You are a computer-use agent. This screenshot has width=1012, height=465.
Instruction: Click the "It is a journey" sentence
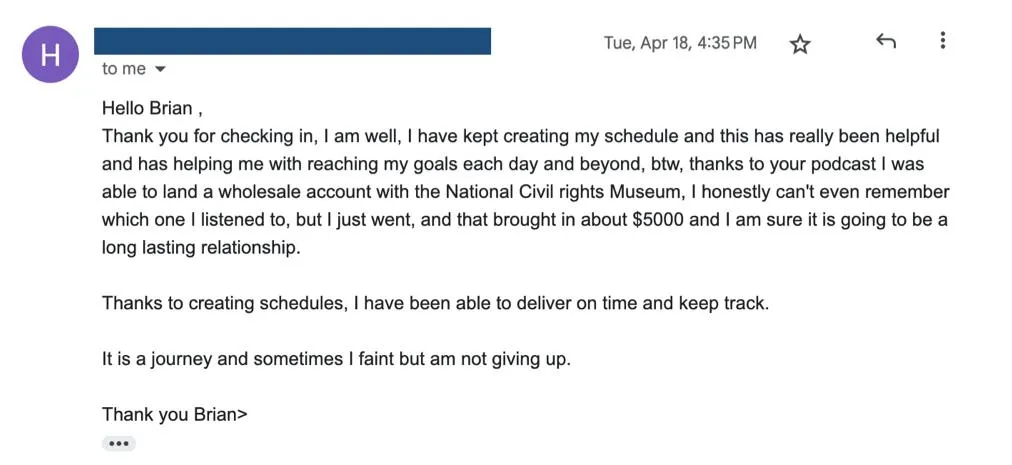336,358
